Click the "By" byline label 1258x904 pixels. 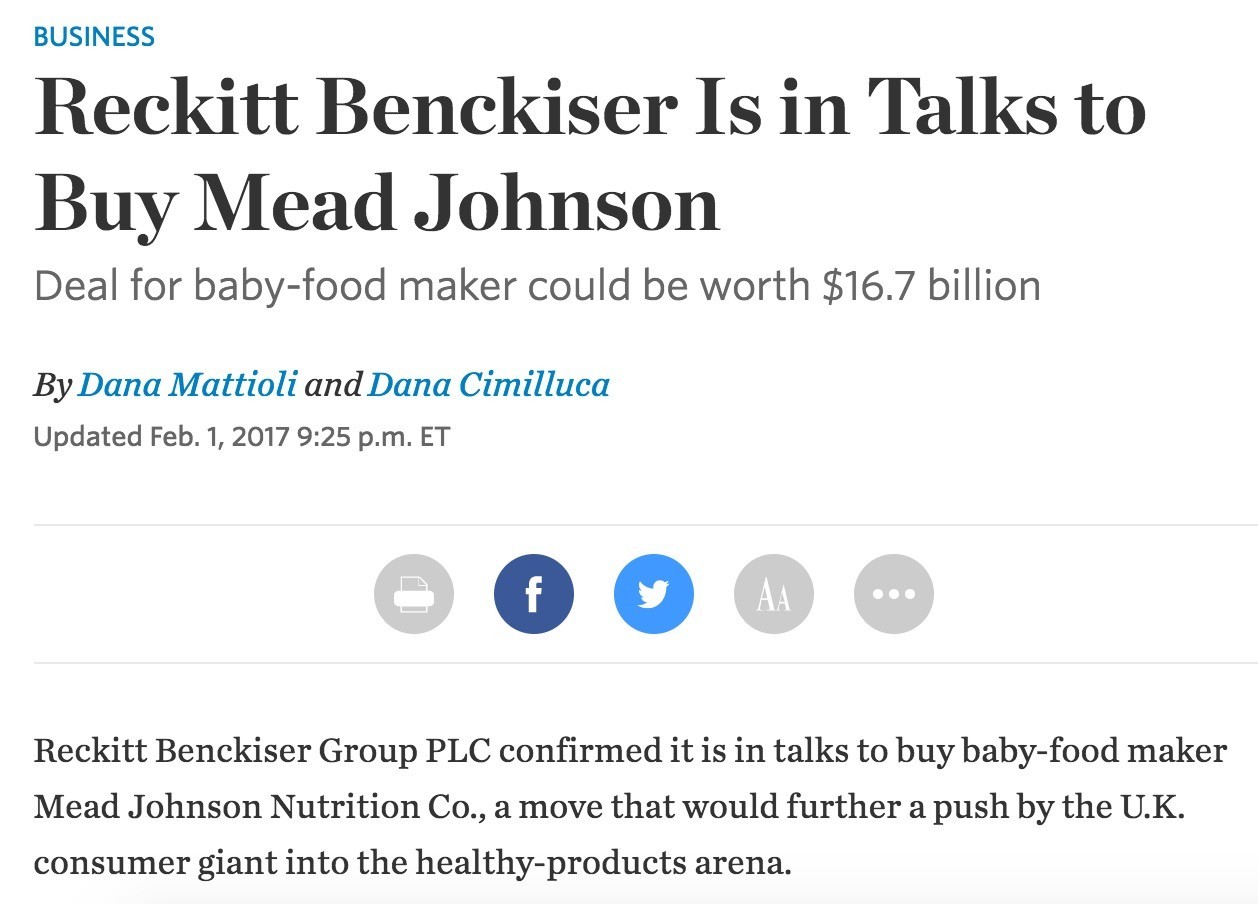click(52, 385)
